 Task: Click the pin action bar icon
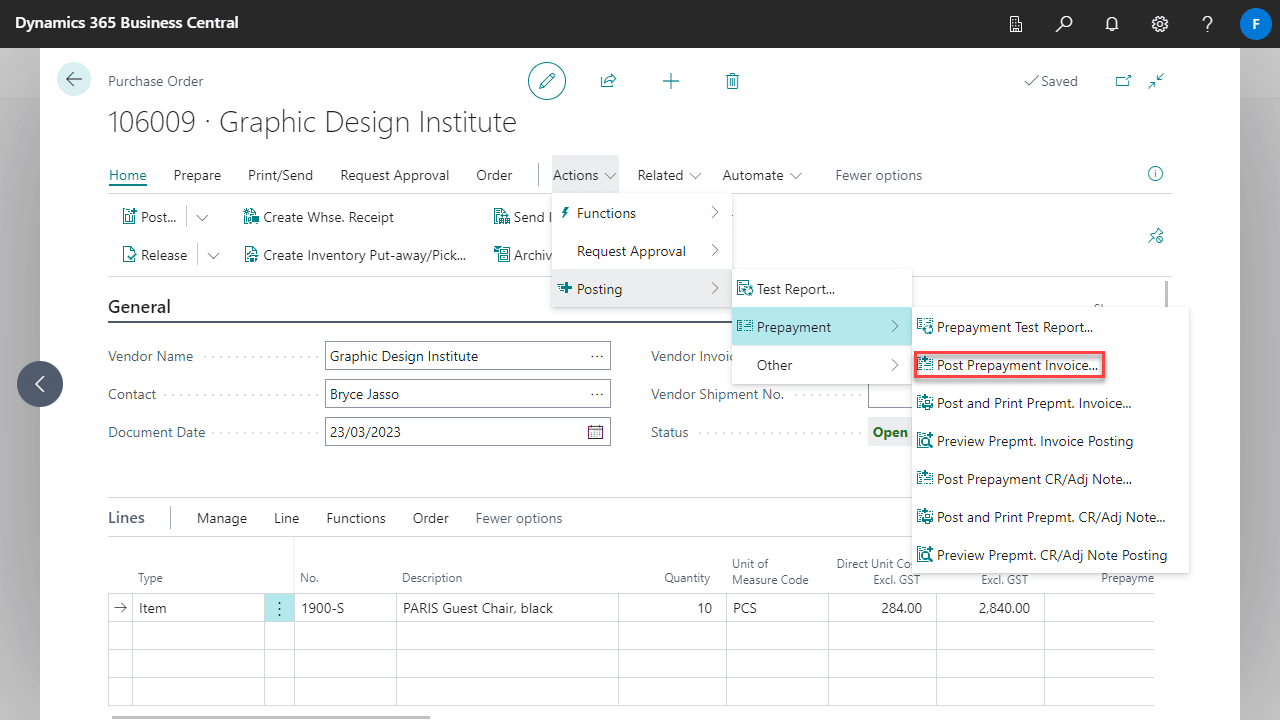1156,236
